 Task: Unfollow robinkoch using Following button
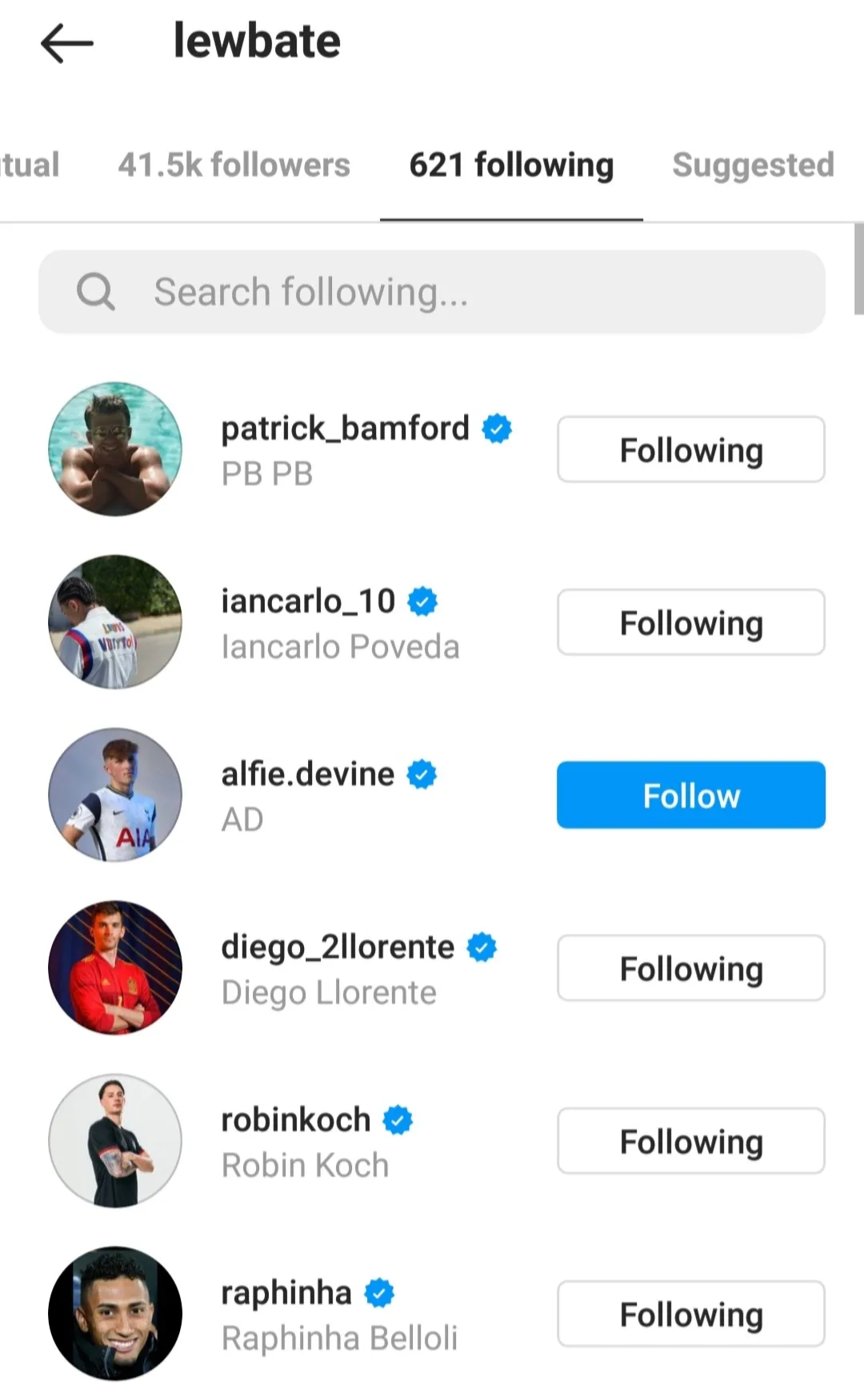tap(690, 1140)
